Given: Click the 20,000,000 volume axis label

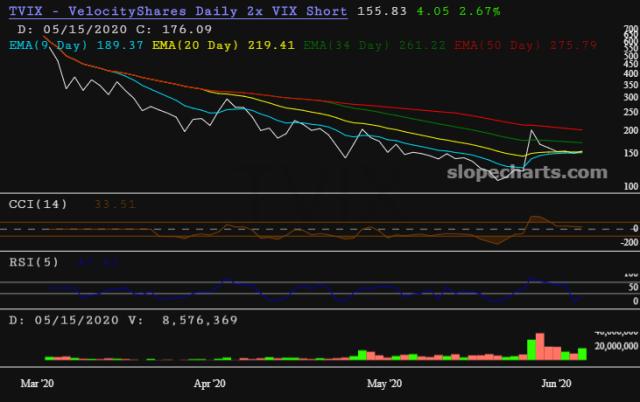Looking at the screenshot, I should point(616,346).
